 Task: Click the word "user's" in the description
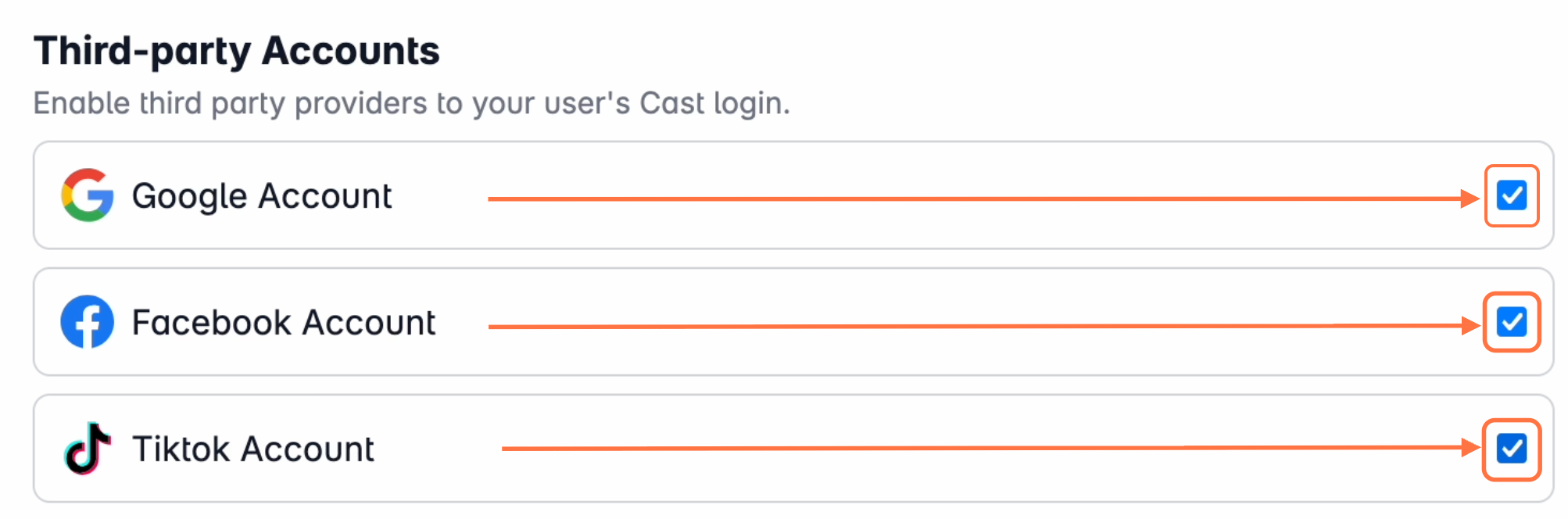[x=586, y=103]
